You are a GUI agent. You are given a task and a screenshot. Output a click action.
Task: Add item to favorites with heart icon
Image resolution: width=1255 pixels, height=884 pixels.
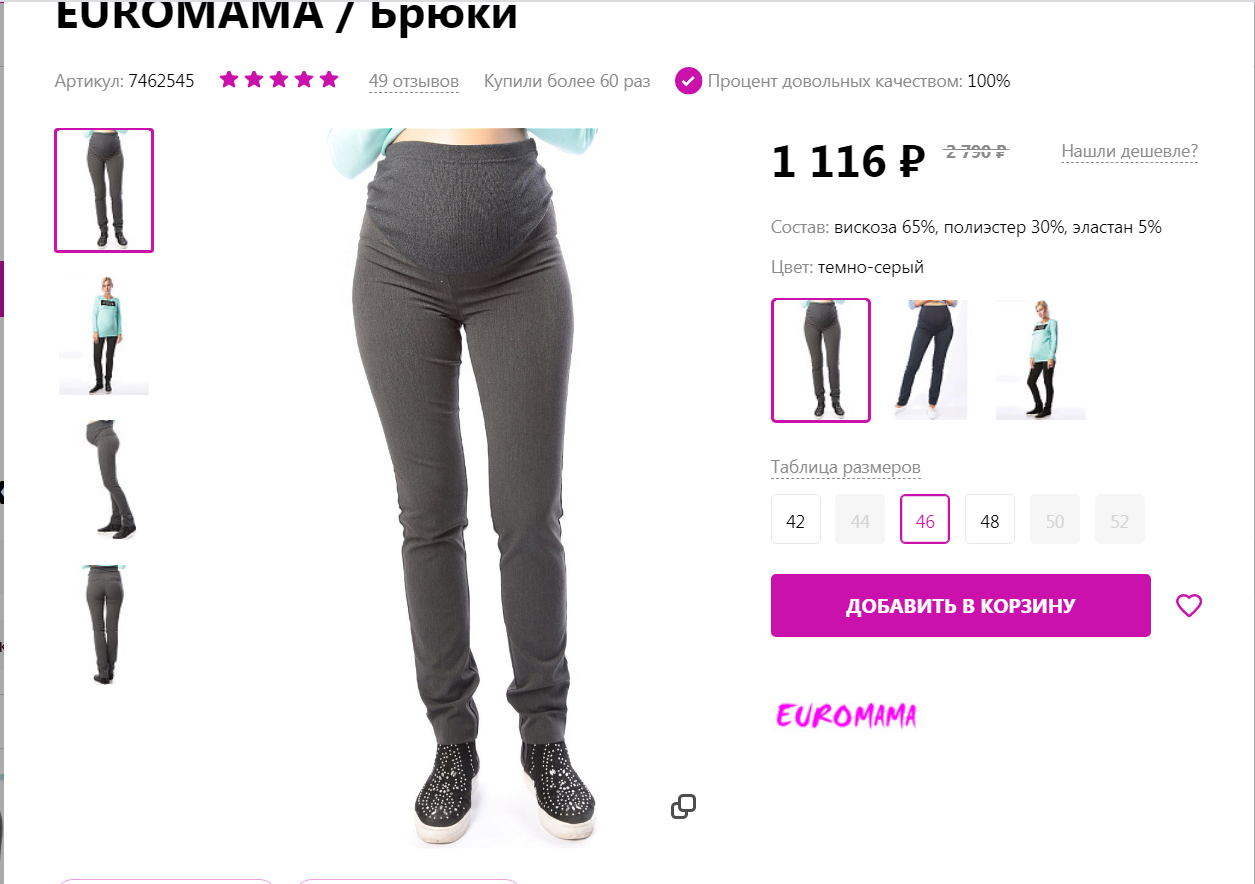pyautogui.click(x=1188, y=605)
